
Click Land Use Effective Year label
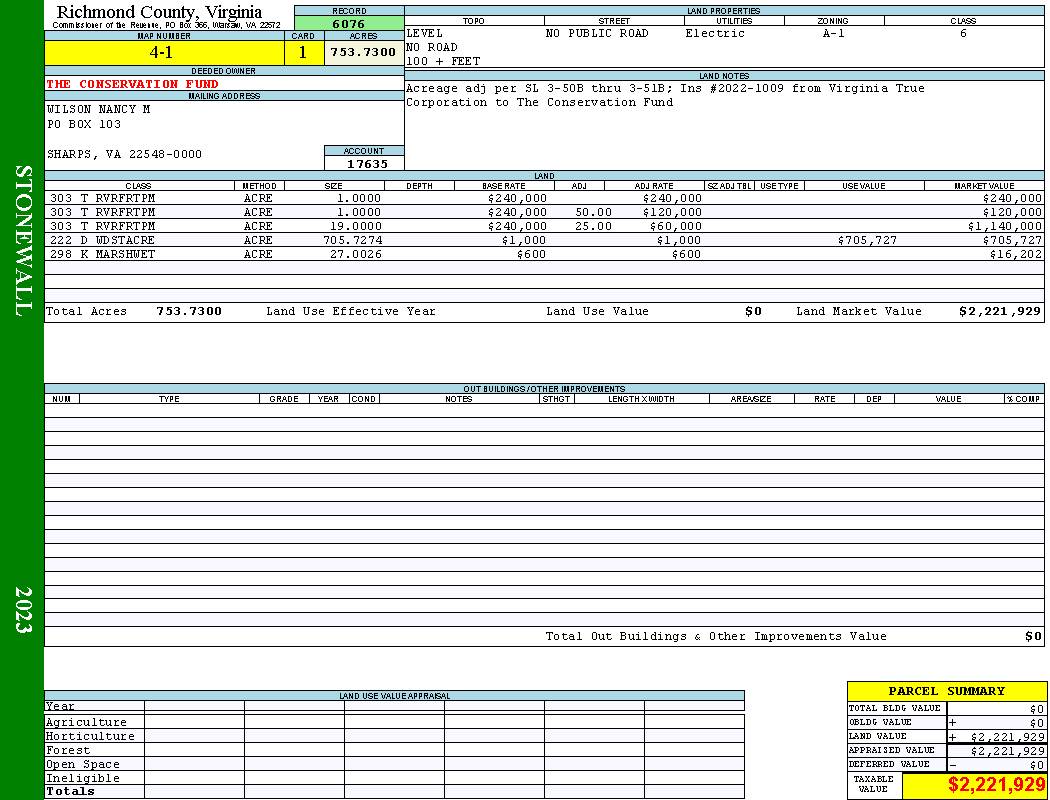coord(351,311)
